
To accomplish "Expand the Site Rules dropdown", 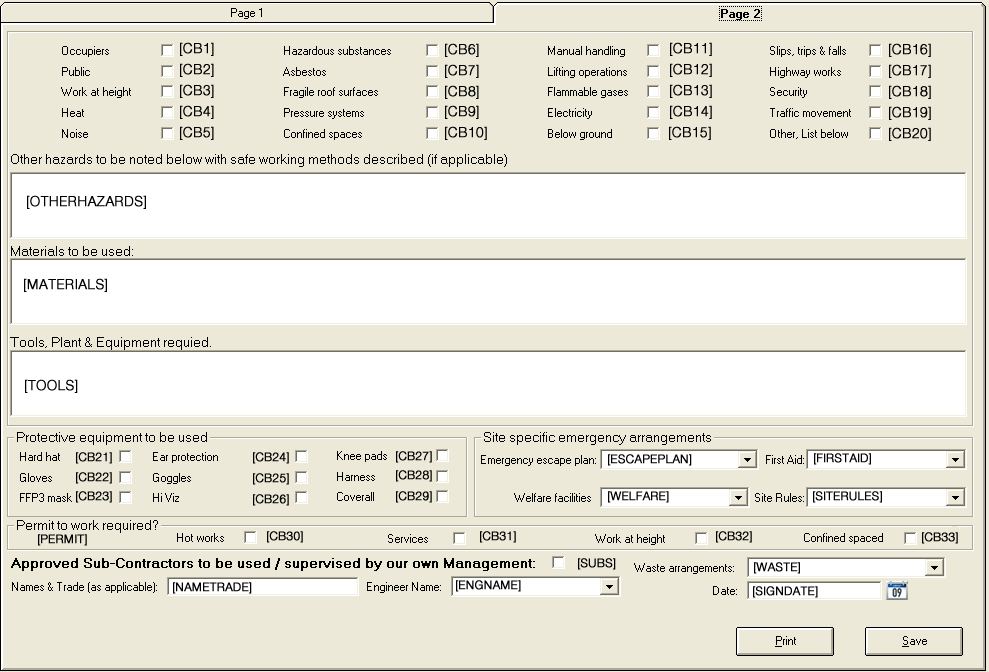I will [x=955, y=498].
